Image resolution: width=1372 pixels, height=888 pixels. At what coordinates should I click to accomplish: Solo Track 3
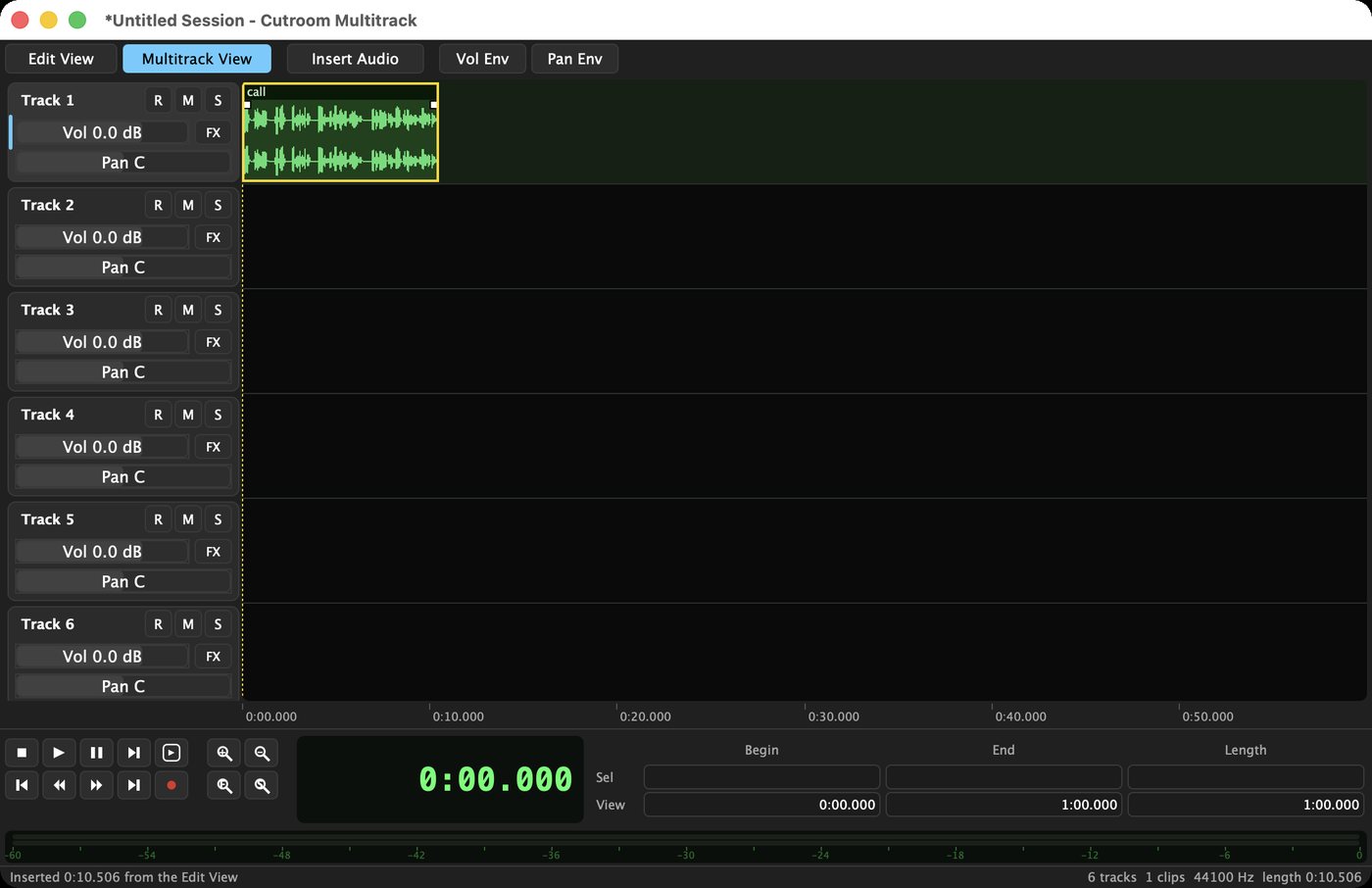pyautogui.click(x=218, y=310)
